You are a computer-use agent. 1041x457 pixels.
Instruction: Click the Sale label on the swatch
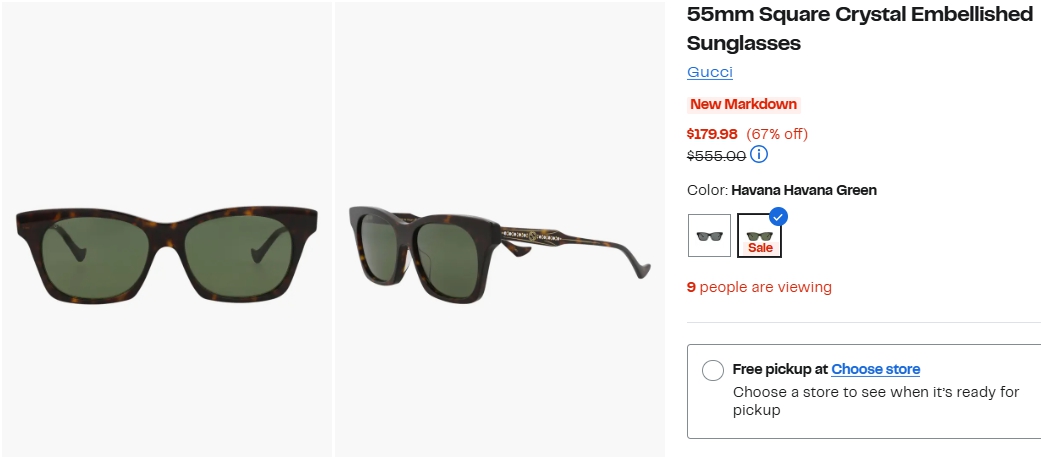click(760, 247)
